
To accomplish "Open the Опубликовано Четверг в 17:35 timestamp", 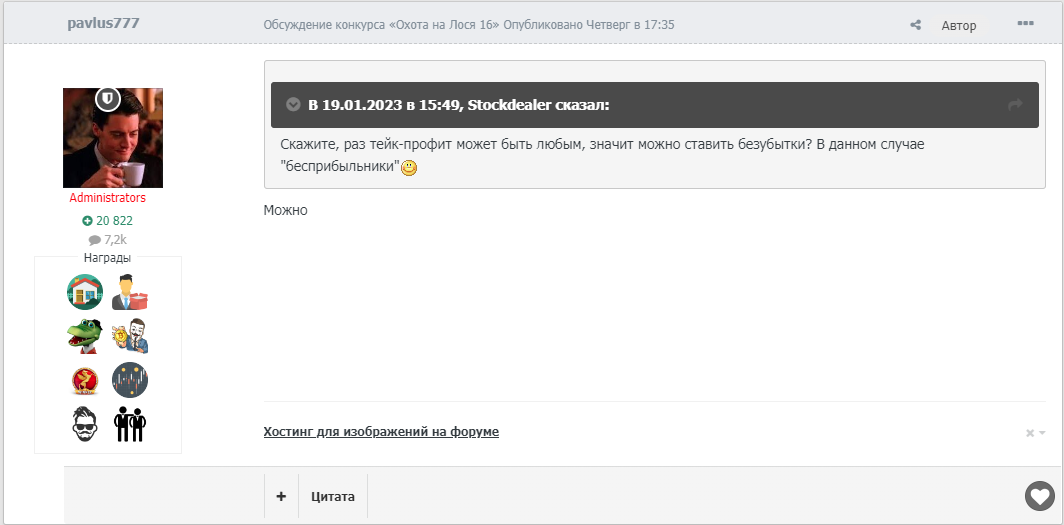I will coord(589,25).
